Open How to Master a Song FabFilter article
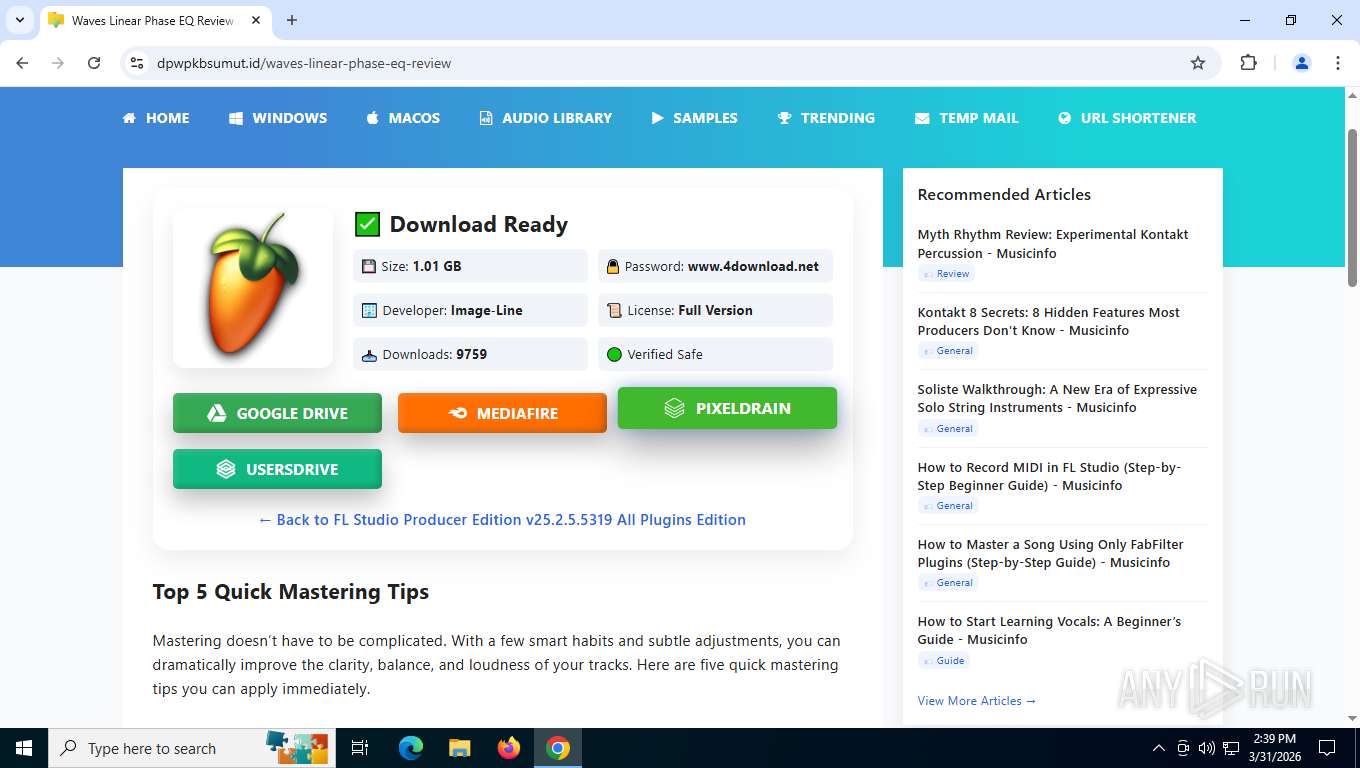This screenshot has width=1360, height=768. tap(1050, 553)
